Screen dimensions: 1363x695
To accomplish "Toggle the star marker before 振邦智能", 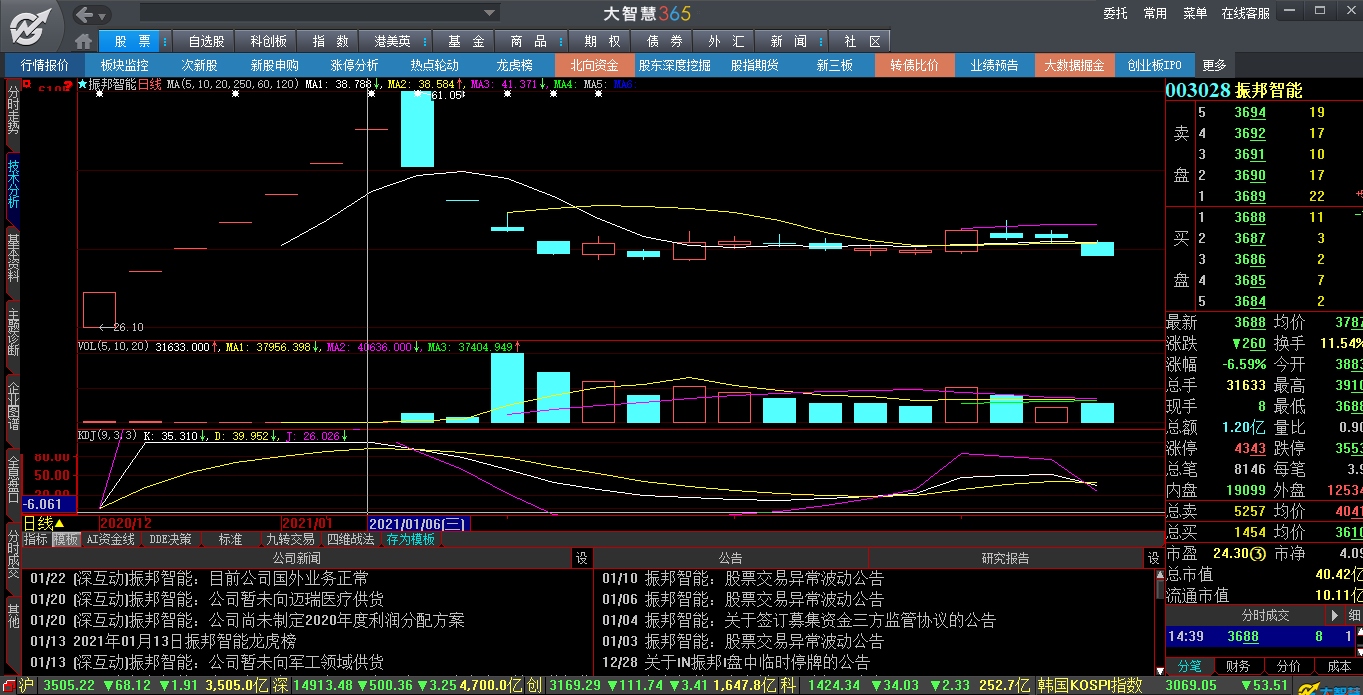I will coord(83,84).
